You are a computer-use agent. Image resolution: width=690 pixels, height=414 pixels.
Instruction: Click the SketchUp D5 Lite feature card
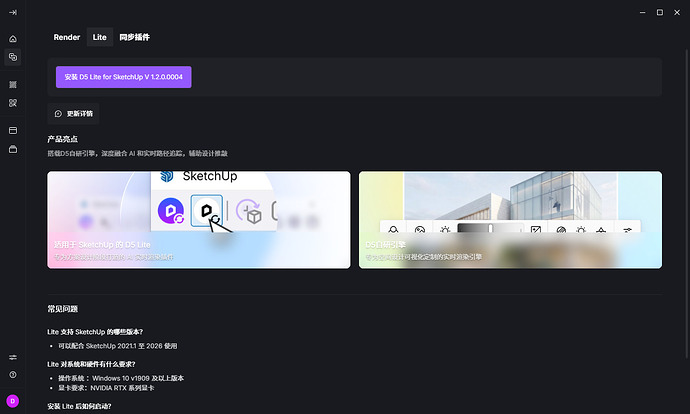(x=199, y=220)
